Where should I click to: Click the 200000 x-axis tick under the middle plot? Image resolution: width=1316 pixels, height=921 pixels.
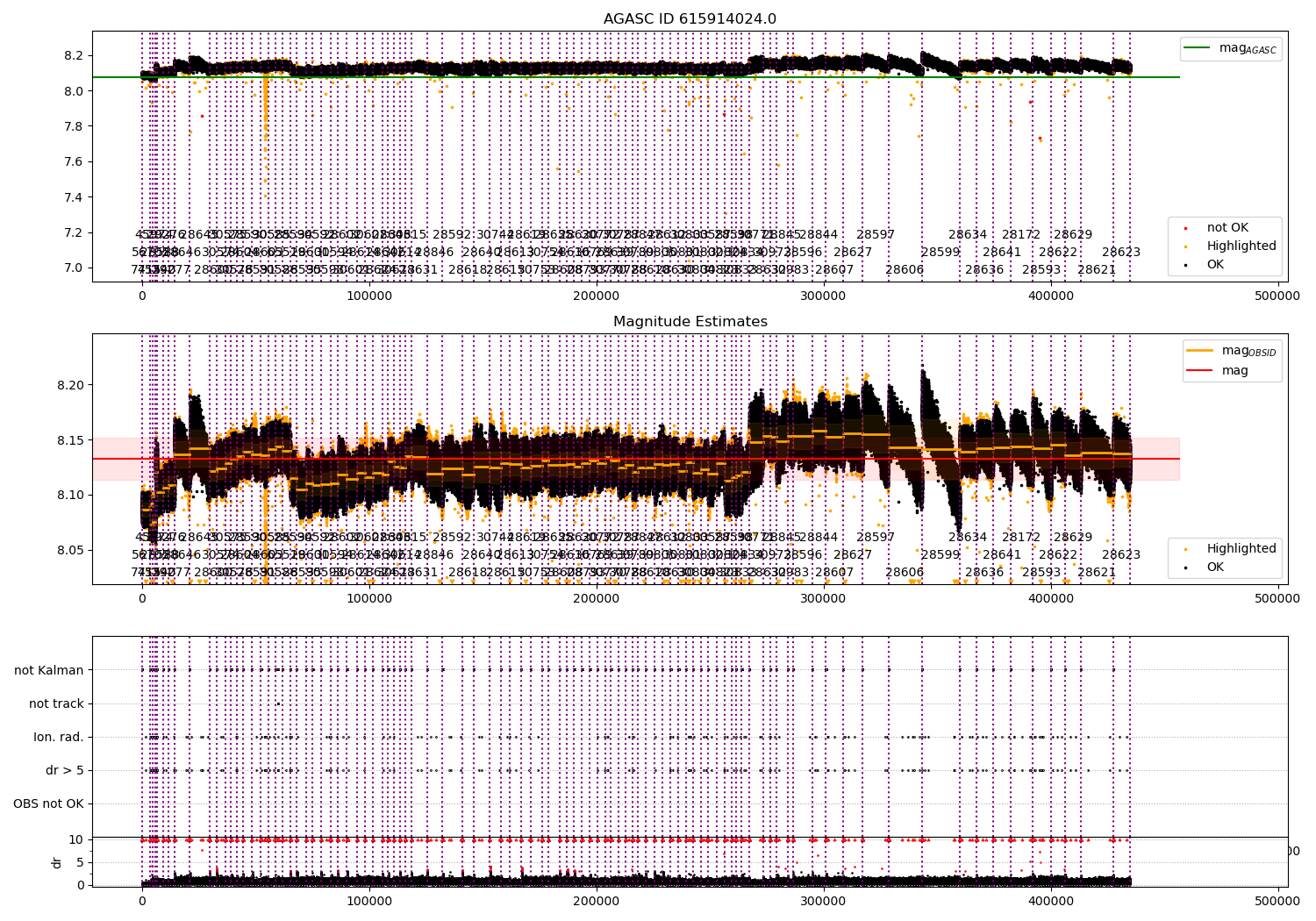coord(597,599)
